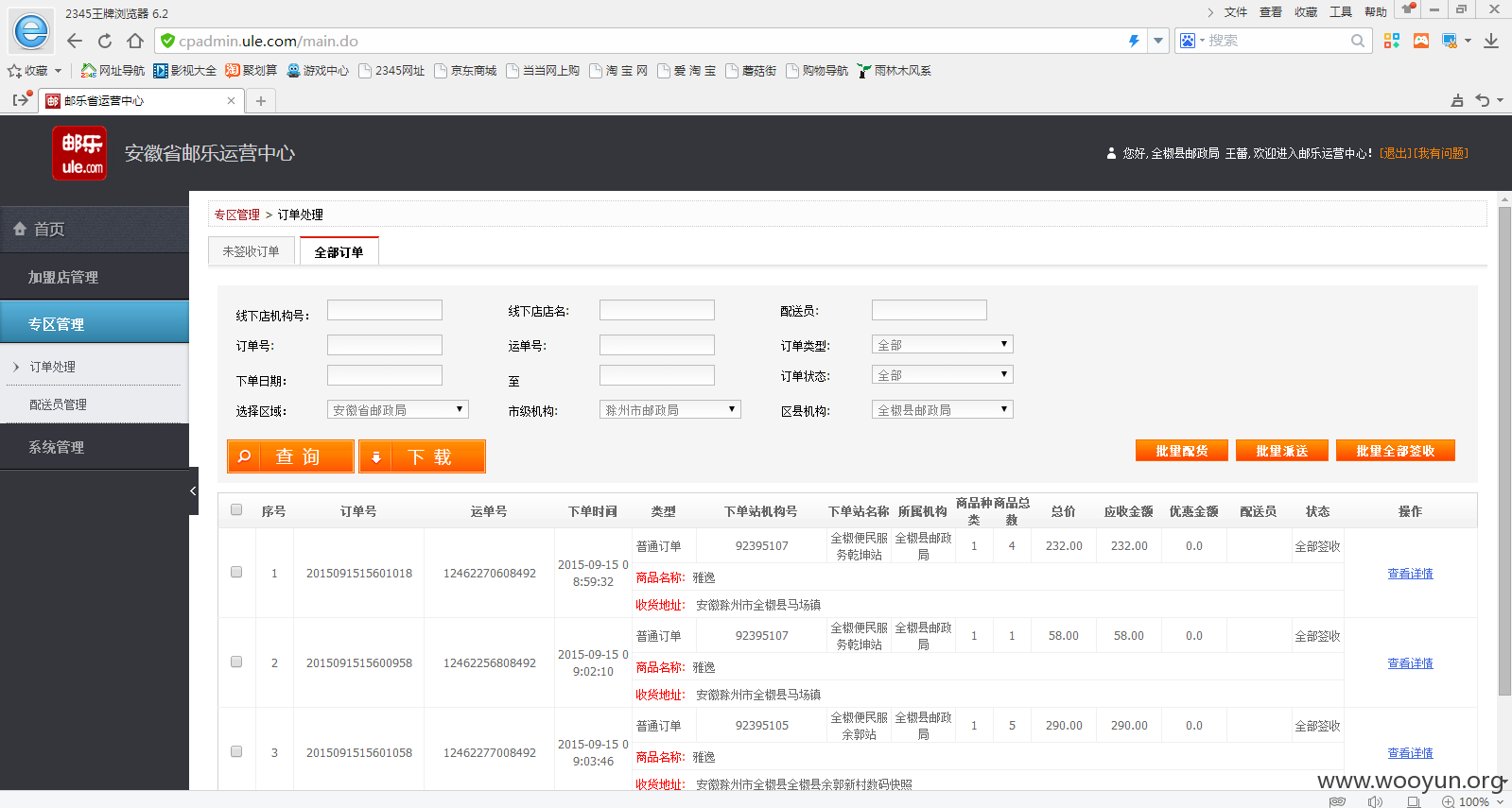Open 网址导航 bookmark
This screenshot has height=808, width=1512.
[x=113, y=71]
